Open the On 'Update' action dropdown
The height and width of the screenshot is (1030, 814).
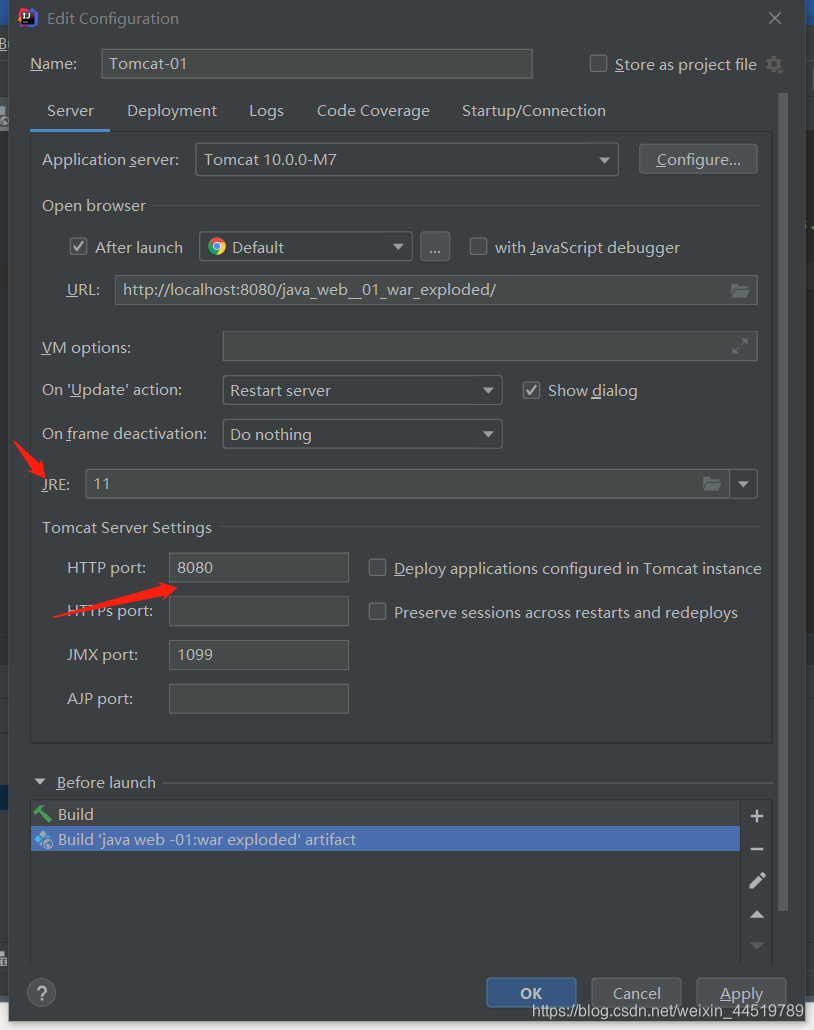[x=363, y=390]
